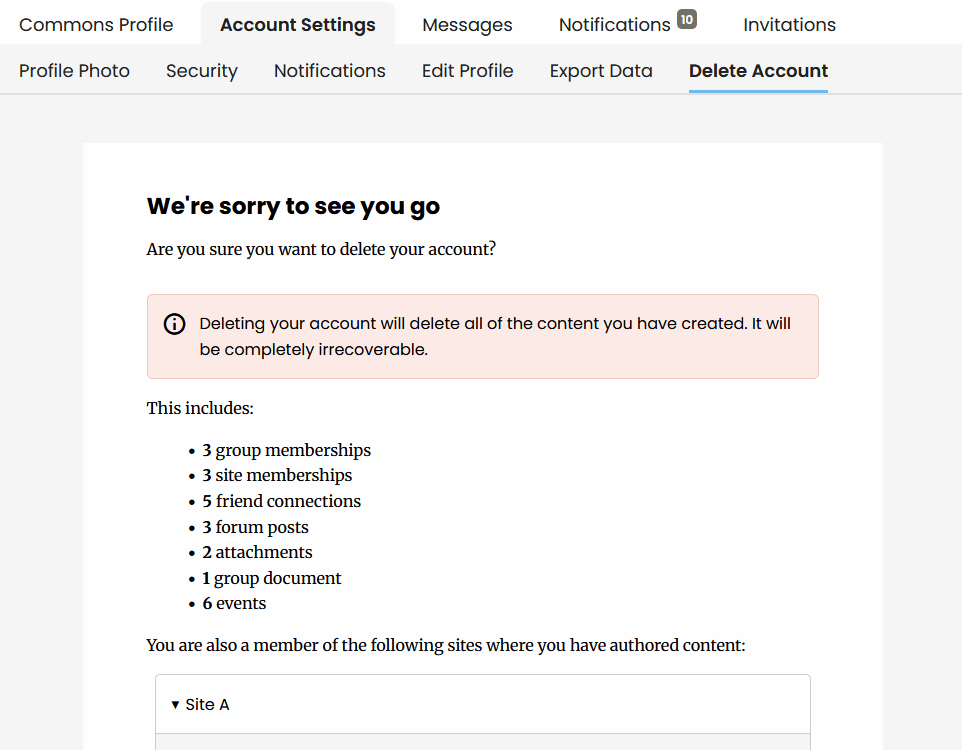
Task: Click the "6 events" list item
Action: pos(234,603)
